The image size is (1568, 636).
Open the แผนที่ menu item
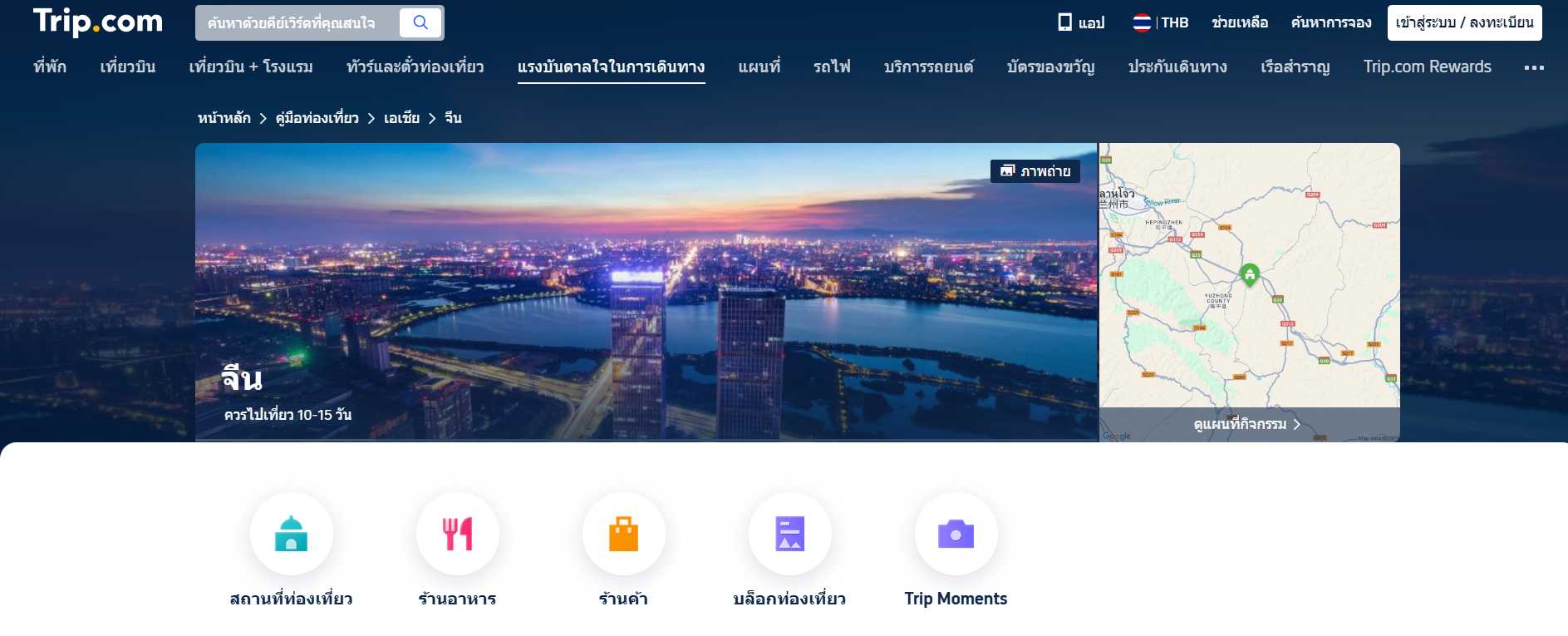[759, 67]
